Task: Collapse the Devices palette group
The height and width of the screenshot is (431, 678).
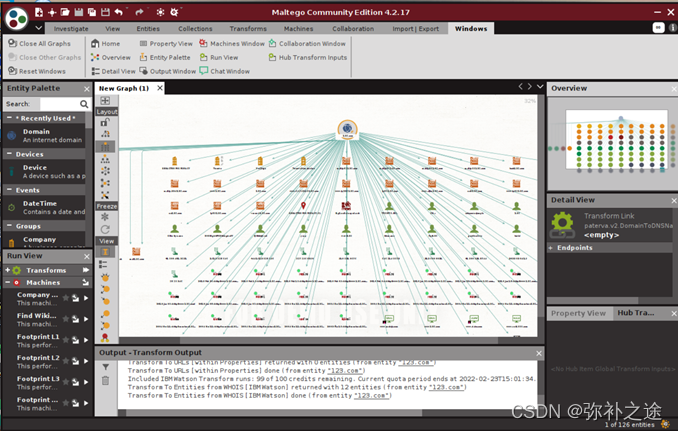Action: 9,154
